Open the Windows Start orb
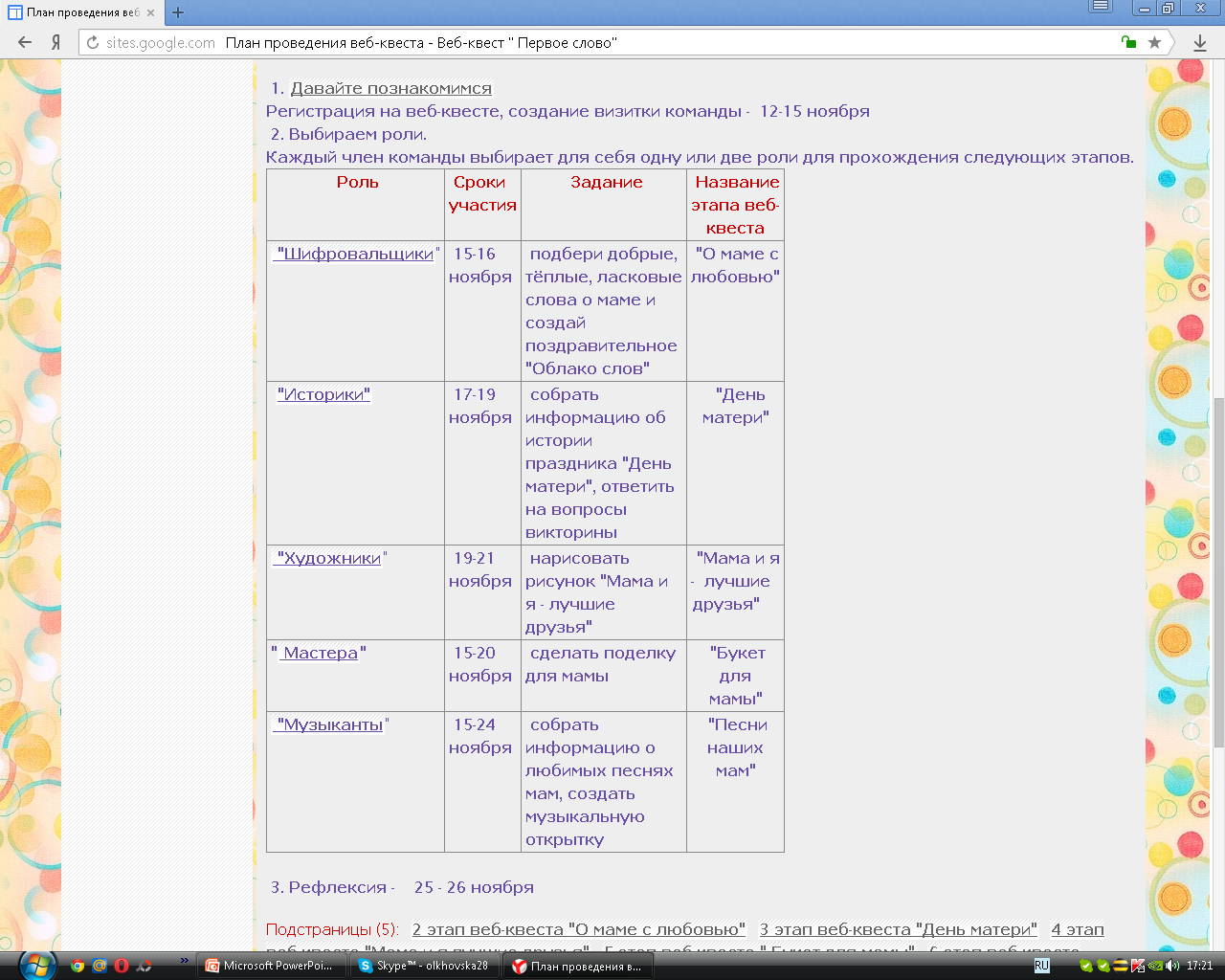This screenshot has height=980, width=1225. pos(37,965)
